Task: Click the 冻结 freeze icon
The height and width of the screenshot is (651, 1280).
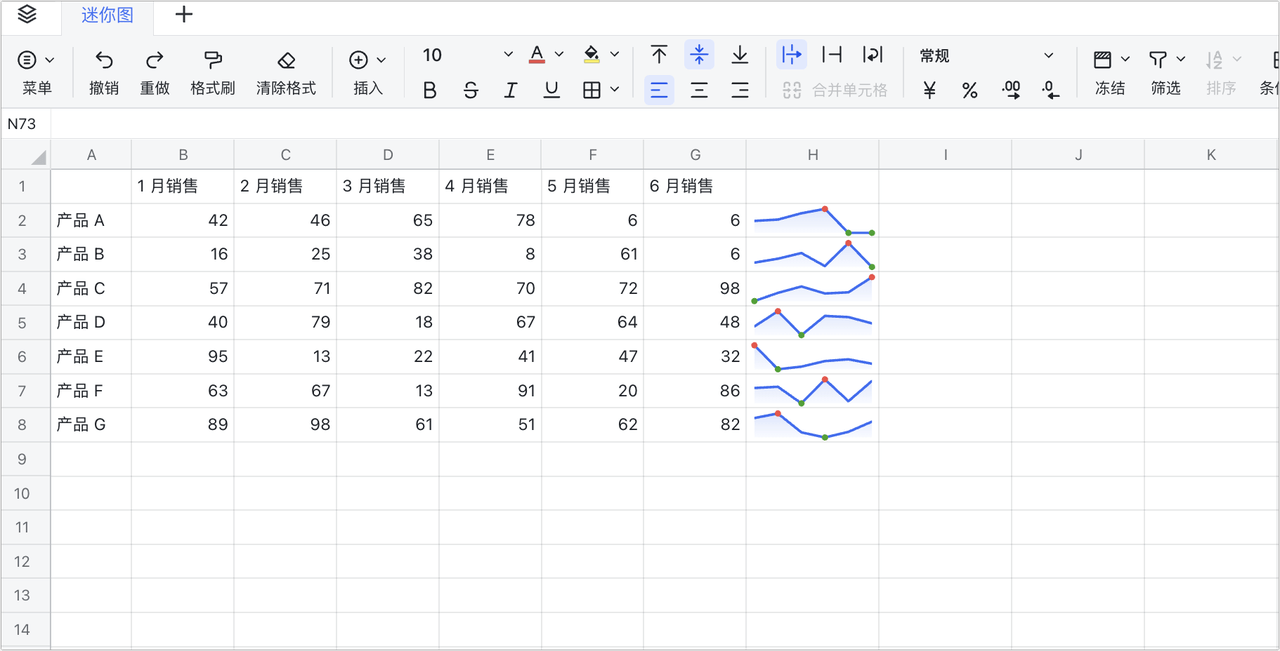Action: 1103,60
